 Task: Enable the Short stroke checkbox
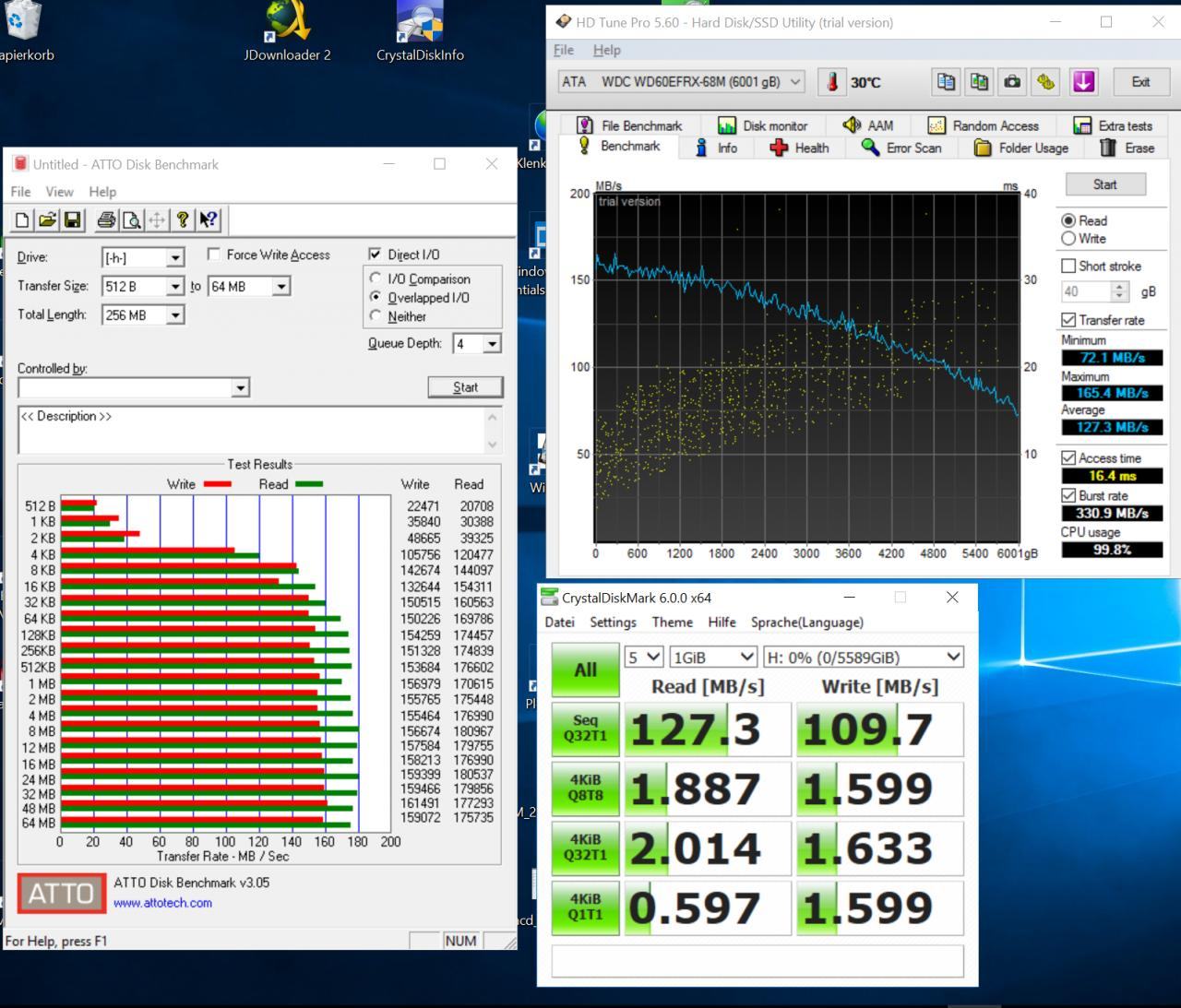tap(1068, 266)
